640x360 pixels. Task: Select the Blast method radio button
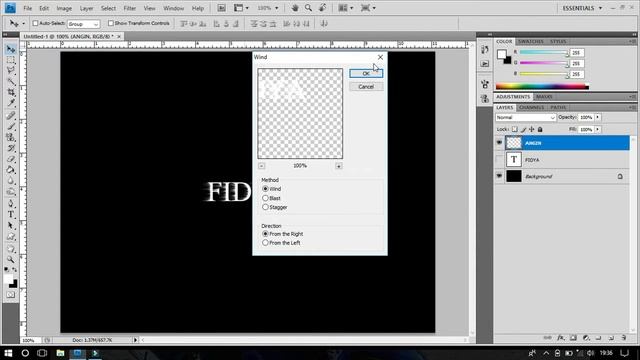click(x=265, y=198)
